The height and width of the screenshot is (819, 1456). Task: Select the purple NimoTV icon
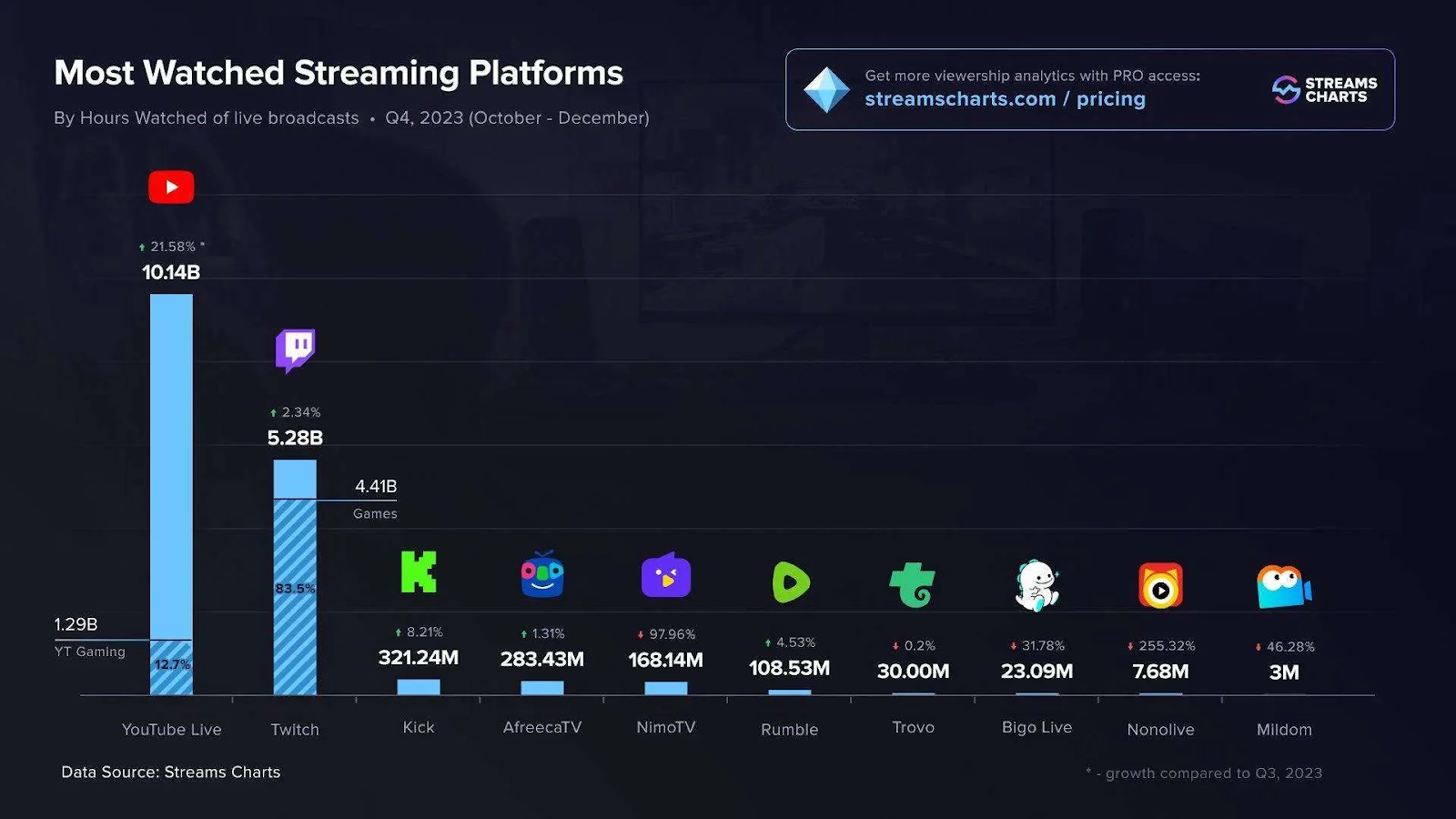[666, 576]
